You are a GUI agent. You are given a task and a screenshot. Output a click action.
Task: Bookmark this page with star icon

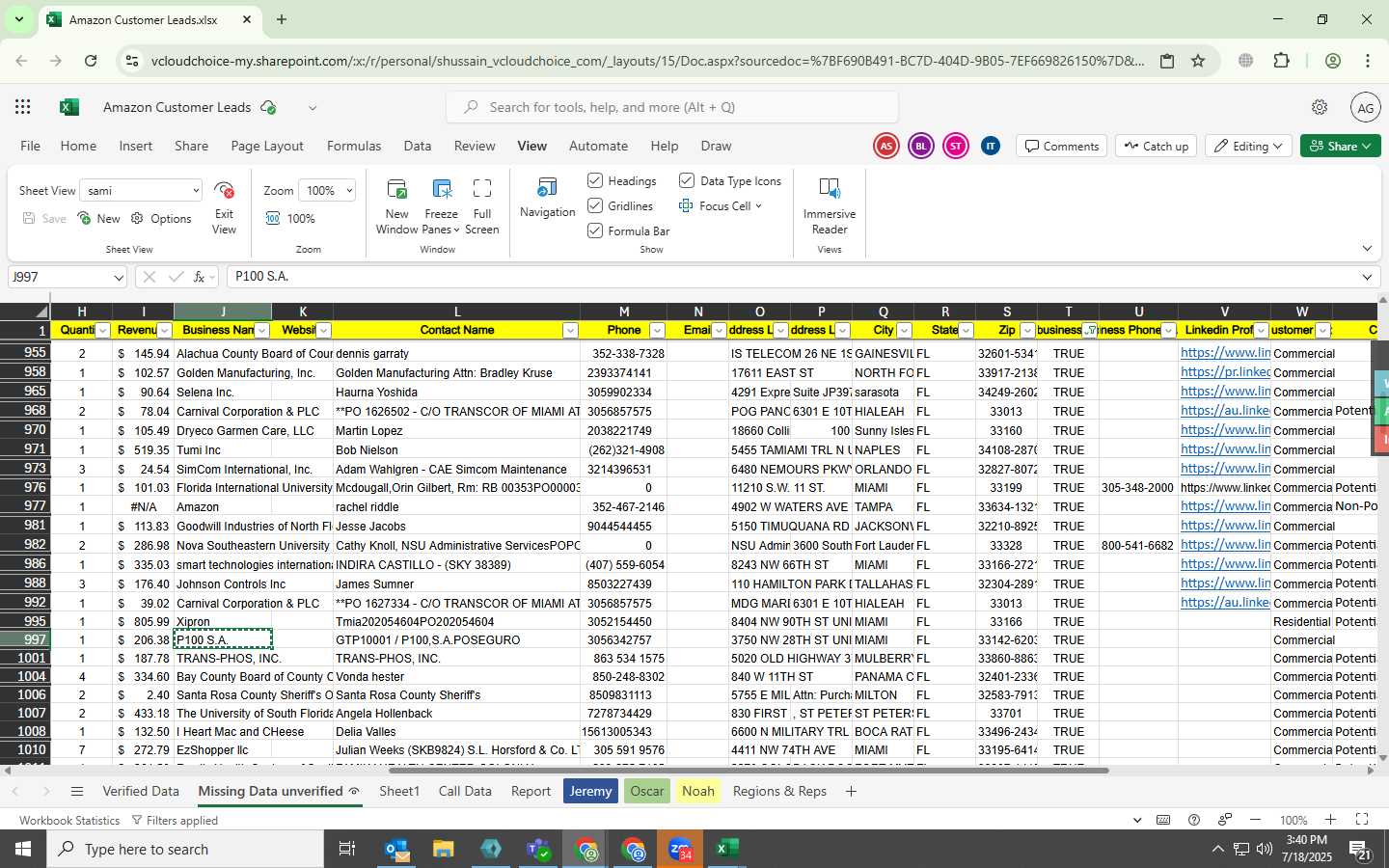(1198, 61)
